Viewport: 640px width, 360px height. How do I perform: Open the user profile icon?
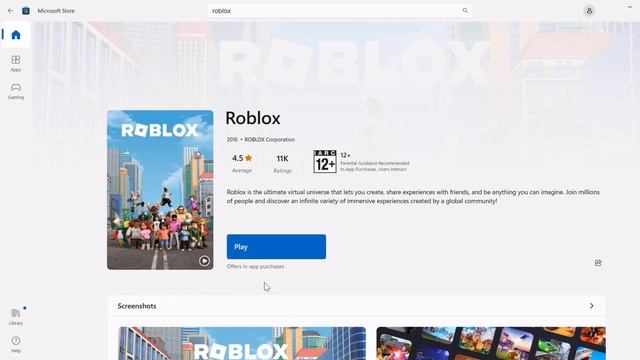click(589, 11)
